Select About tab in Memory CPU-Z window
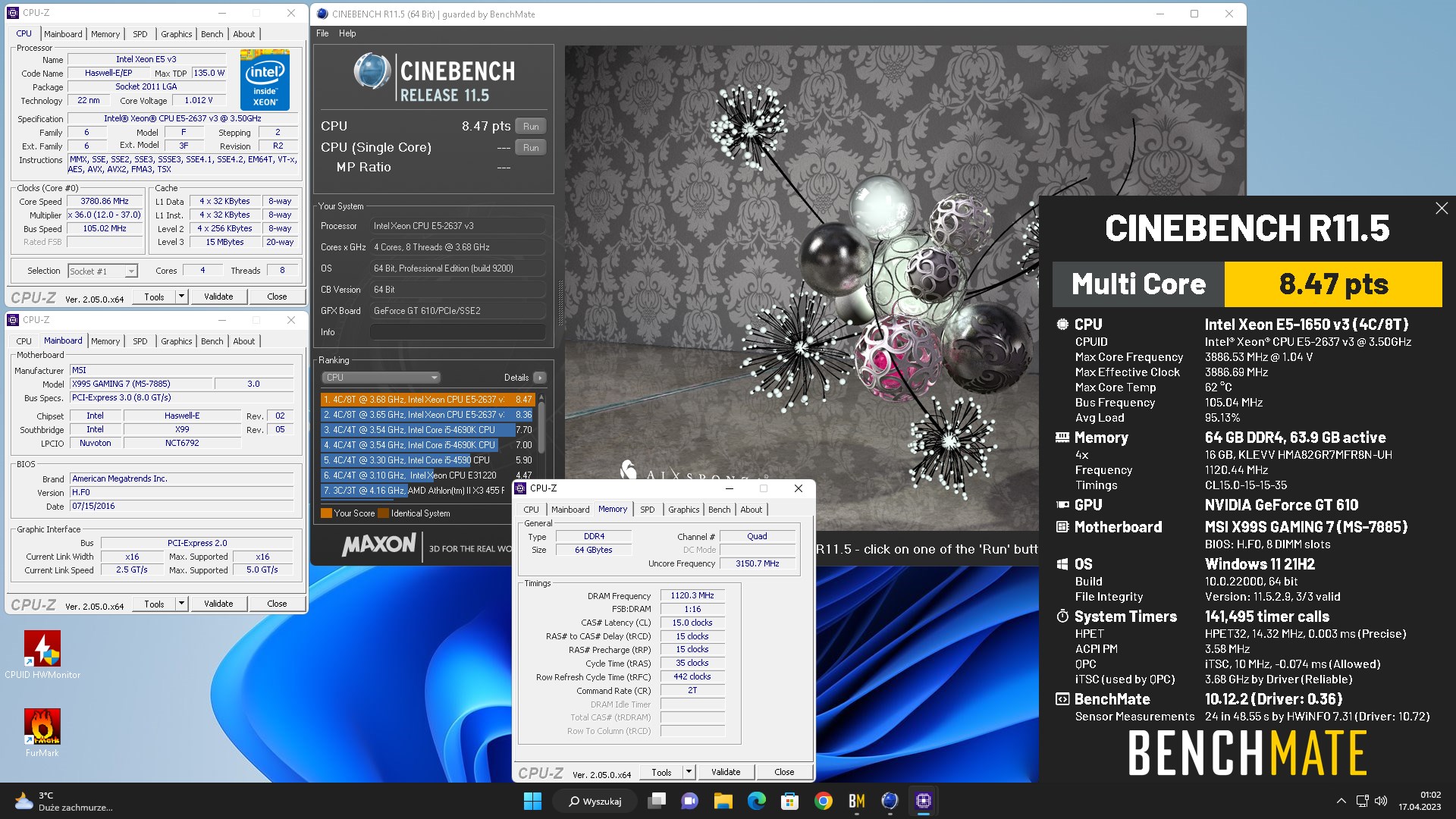1456x819 pixels. tap(751, 510)
